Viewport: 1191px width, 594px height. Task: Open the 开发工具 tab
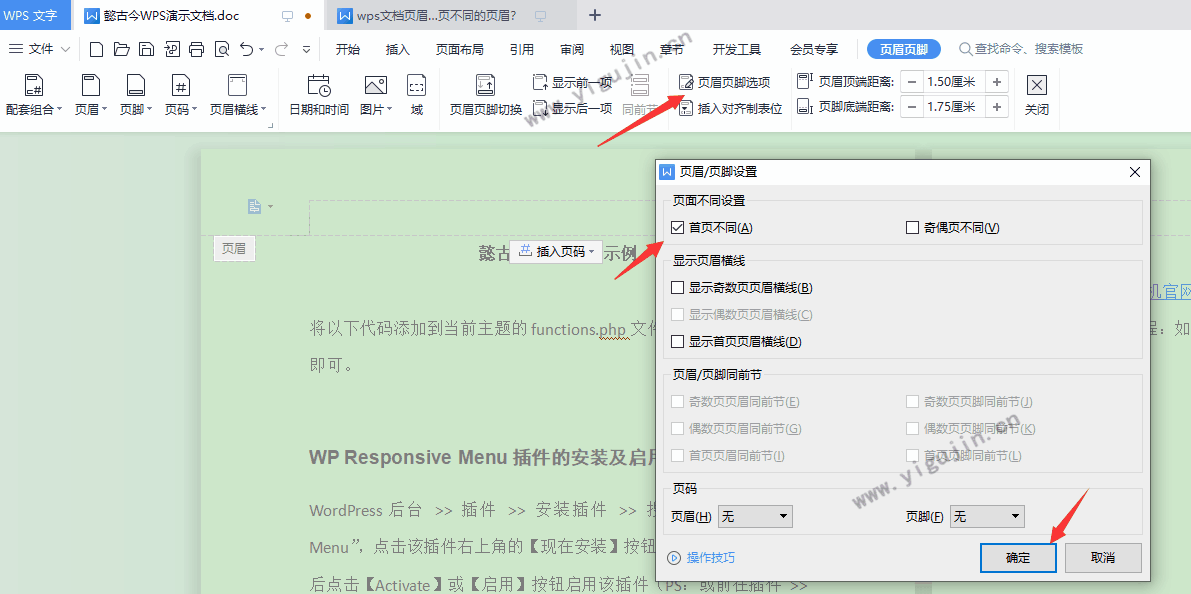736,49
